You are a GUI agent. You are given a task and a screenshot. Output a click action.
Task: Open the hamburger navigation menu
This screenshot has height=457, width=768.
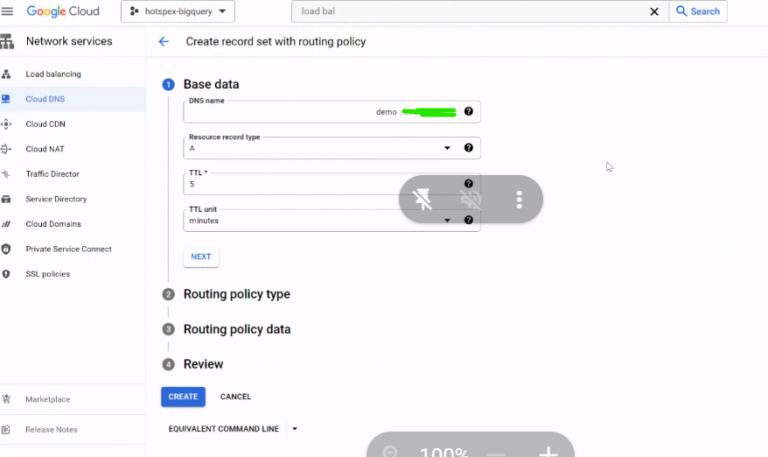(7, 11)
